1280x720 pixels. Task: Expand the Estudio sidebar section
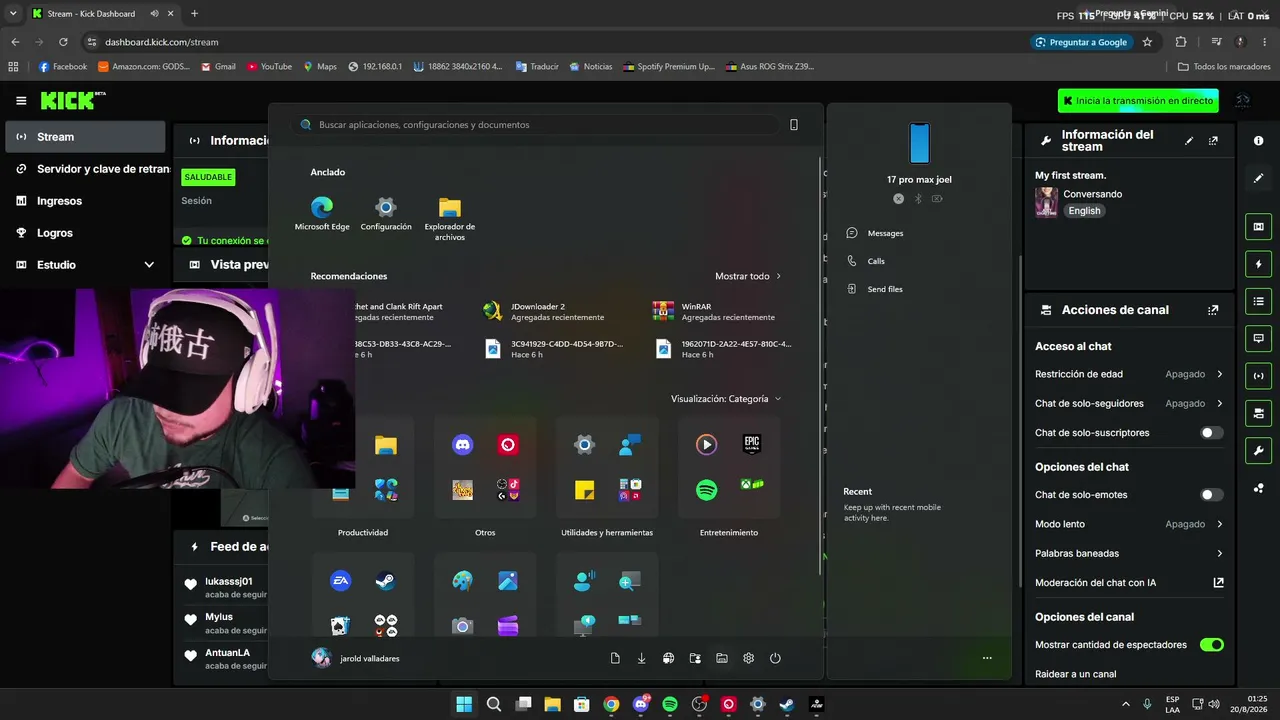(x=85, y=265)
